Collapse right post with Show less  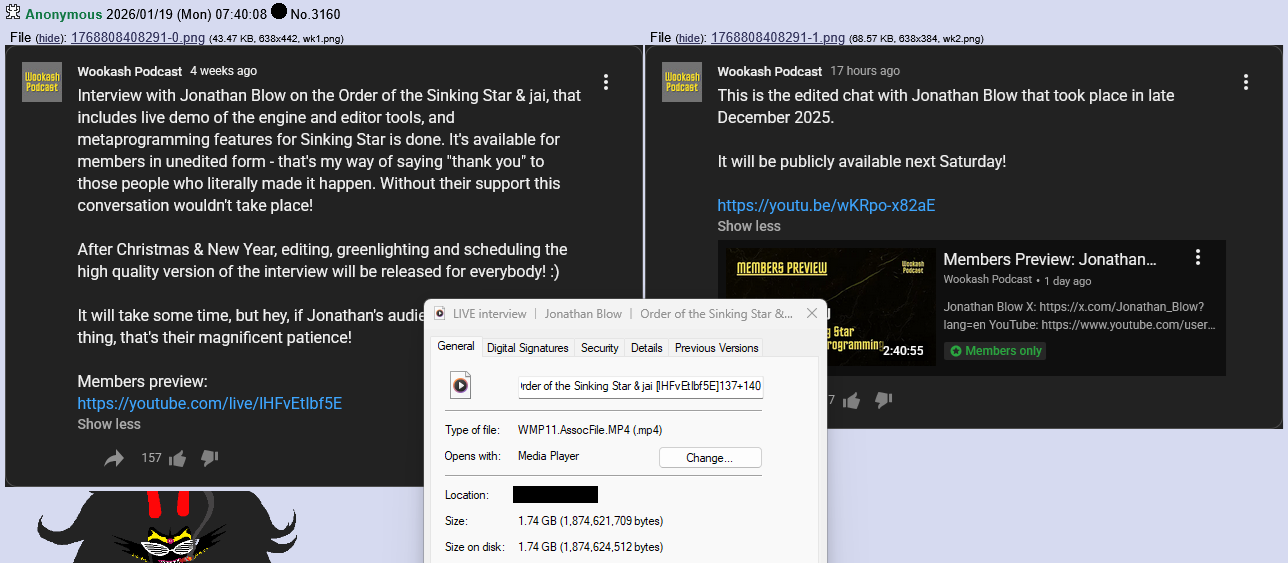[x=749, y=226]
